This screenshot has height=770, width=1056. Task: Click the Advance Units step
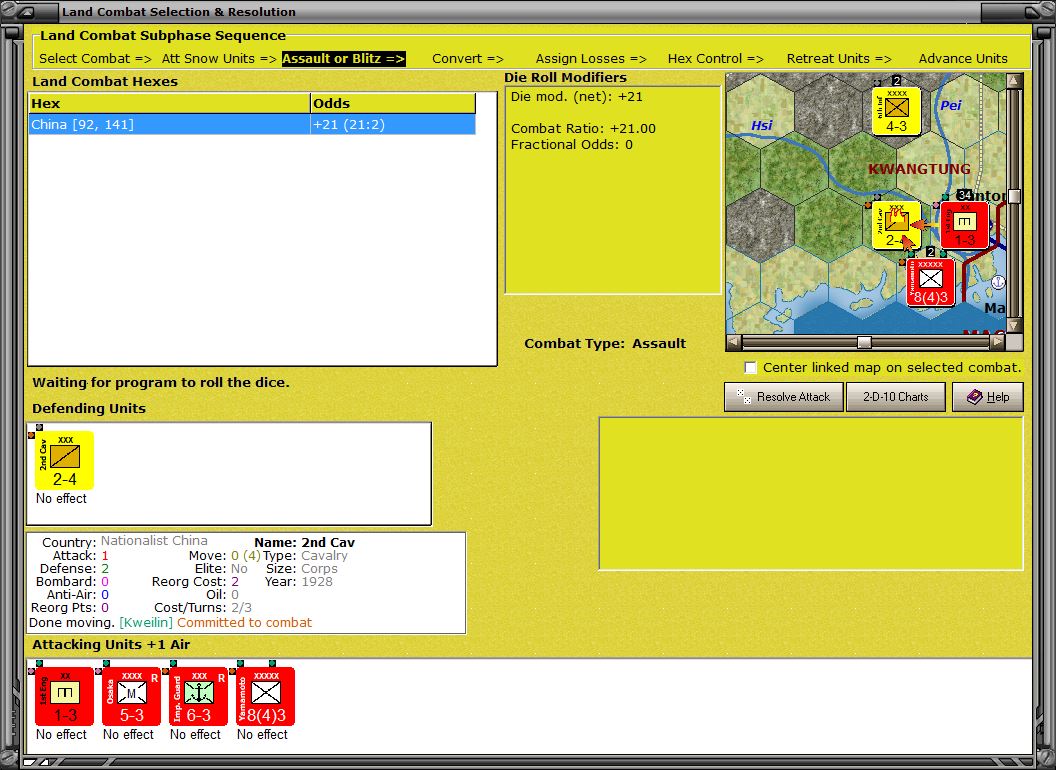(963, 59)
